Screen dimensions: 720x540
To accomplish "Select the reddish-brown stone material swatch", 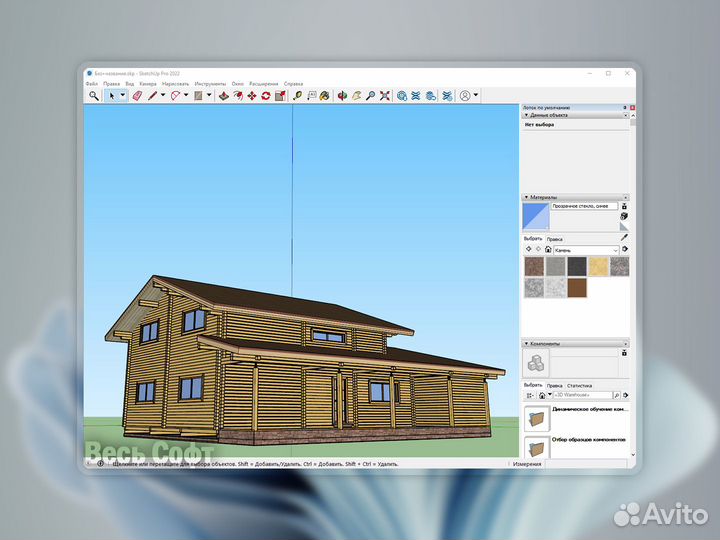I will point(534,267).
